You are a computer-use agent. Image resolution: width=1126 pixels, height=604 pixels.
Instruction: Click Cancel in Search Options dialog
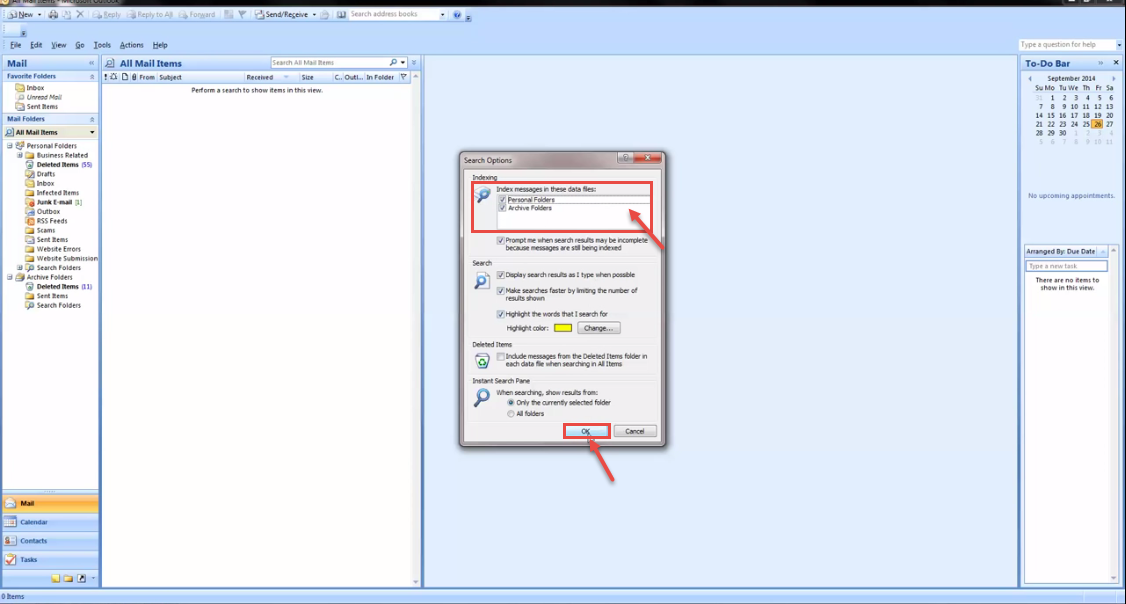click(x=635, y=431)
